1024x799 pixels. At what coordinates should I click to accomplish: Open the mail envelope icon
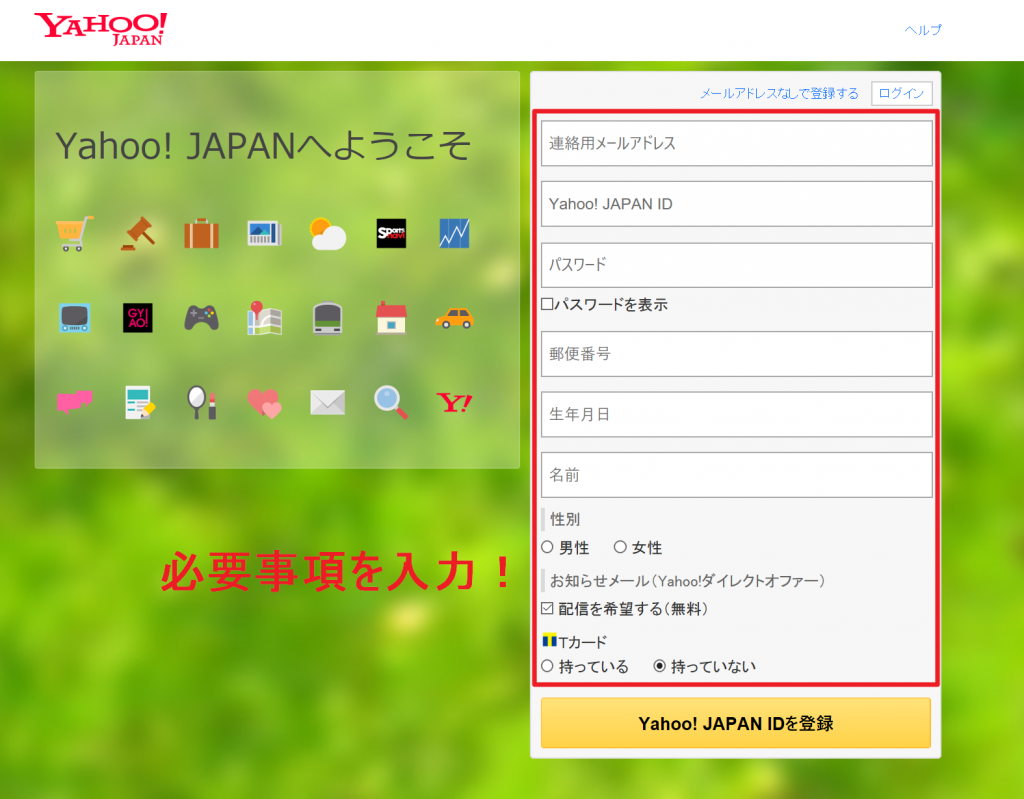328,402
